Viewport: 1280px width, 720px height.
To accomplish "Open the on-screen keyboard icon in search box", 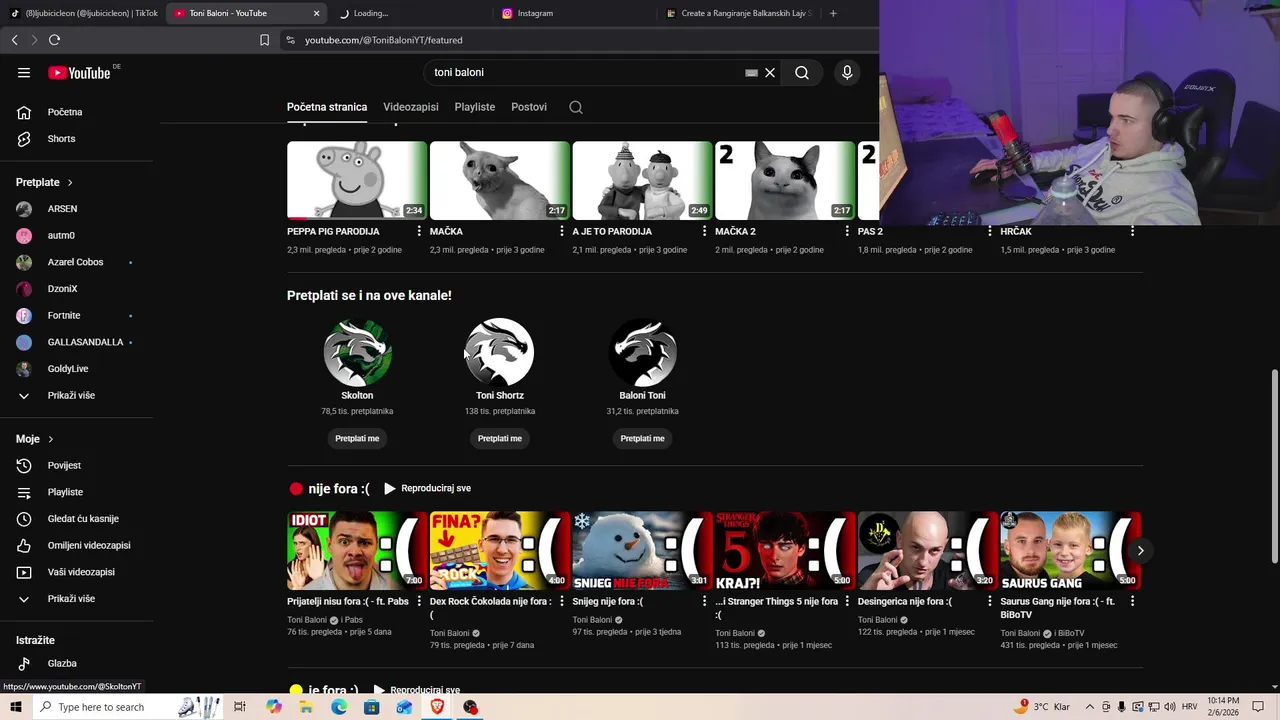I will tap(751, 72).
